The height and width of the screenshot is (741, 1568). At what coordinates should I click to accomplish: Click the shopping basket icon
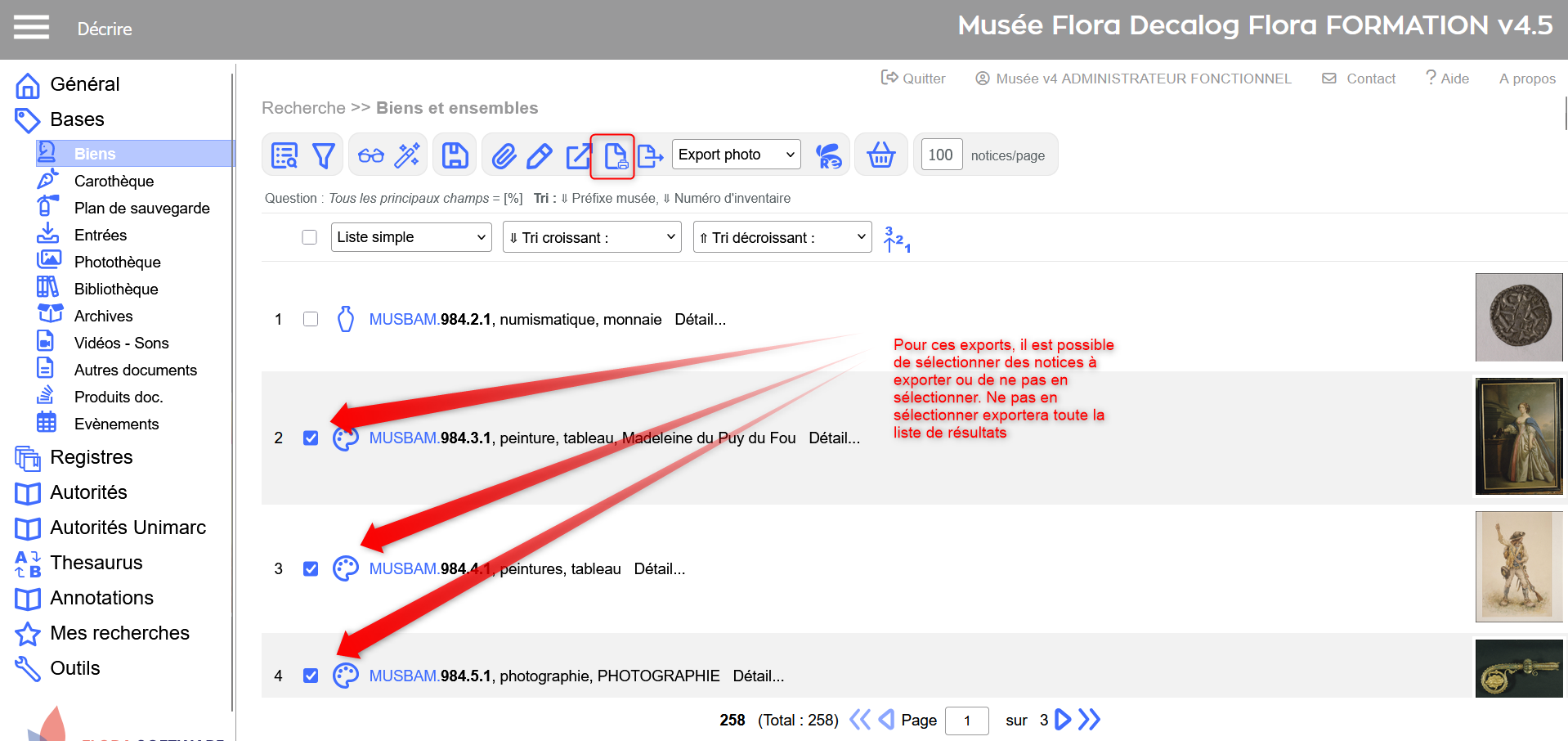coord(880,155)
